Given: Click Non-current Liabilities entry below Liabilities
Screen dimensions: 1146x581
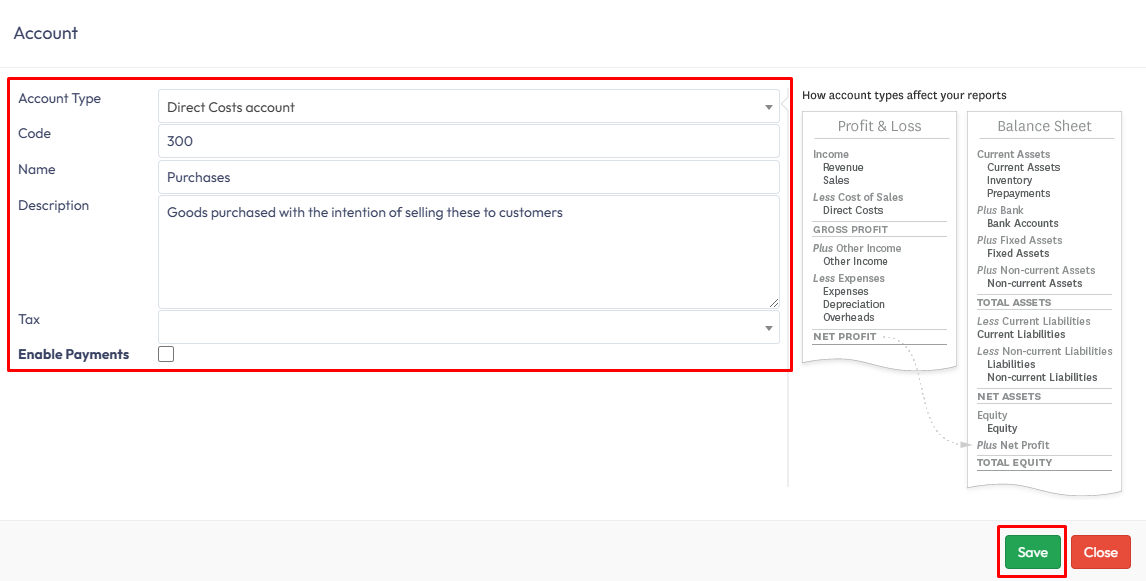Looking at the screenshot, I should pyautogui.click(x=1041, y=378).
